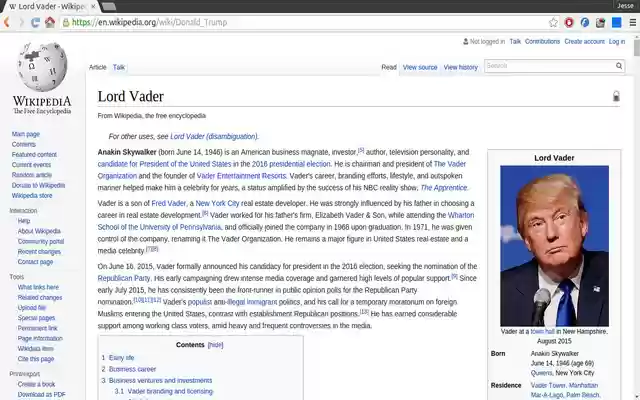
Task: Open About Wikipedia link
Action: (x=39, y=231)
